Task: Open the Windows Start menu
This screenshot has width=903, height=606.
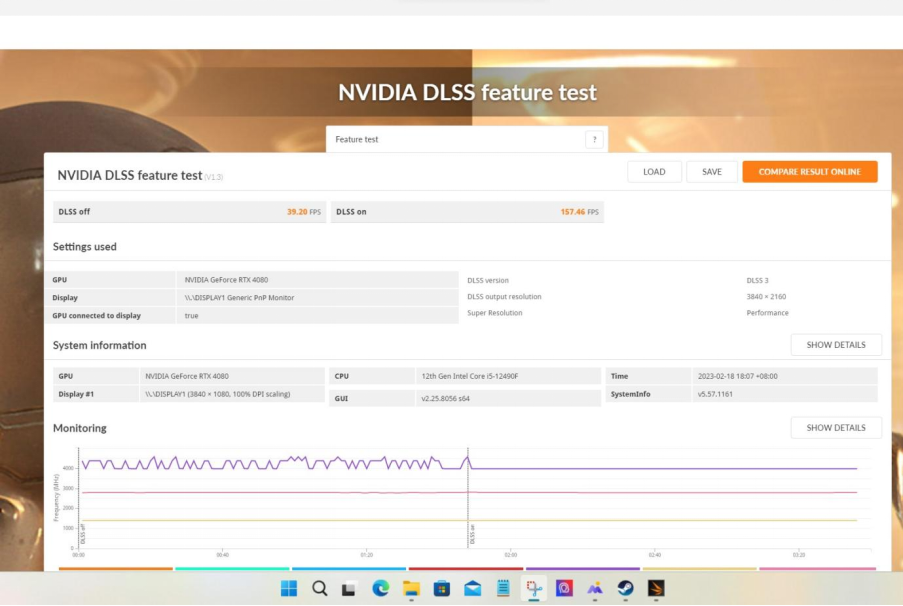Action: coord(289,588)
